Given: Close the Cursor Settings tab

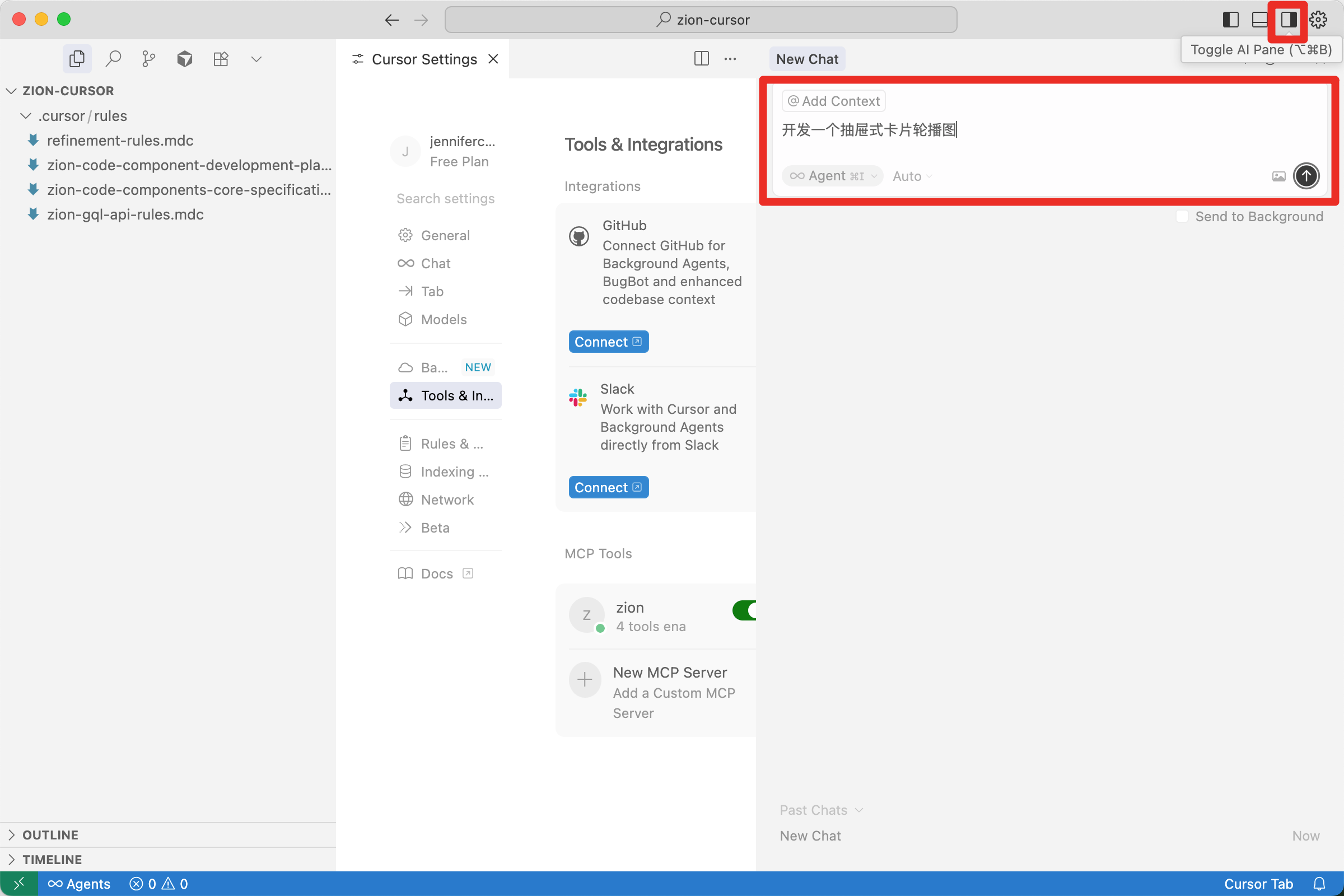Looking at the screenshot, I should tap(493, 59).
